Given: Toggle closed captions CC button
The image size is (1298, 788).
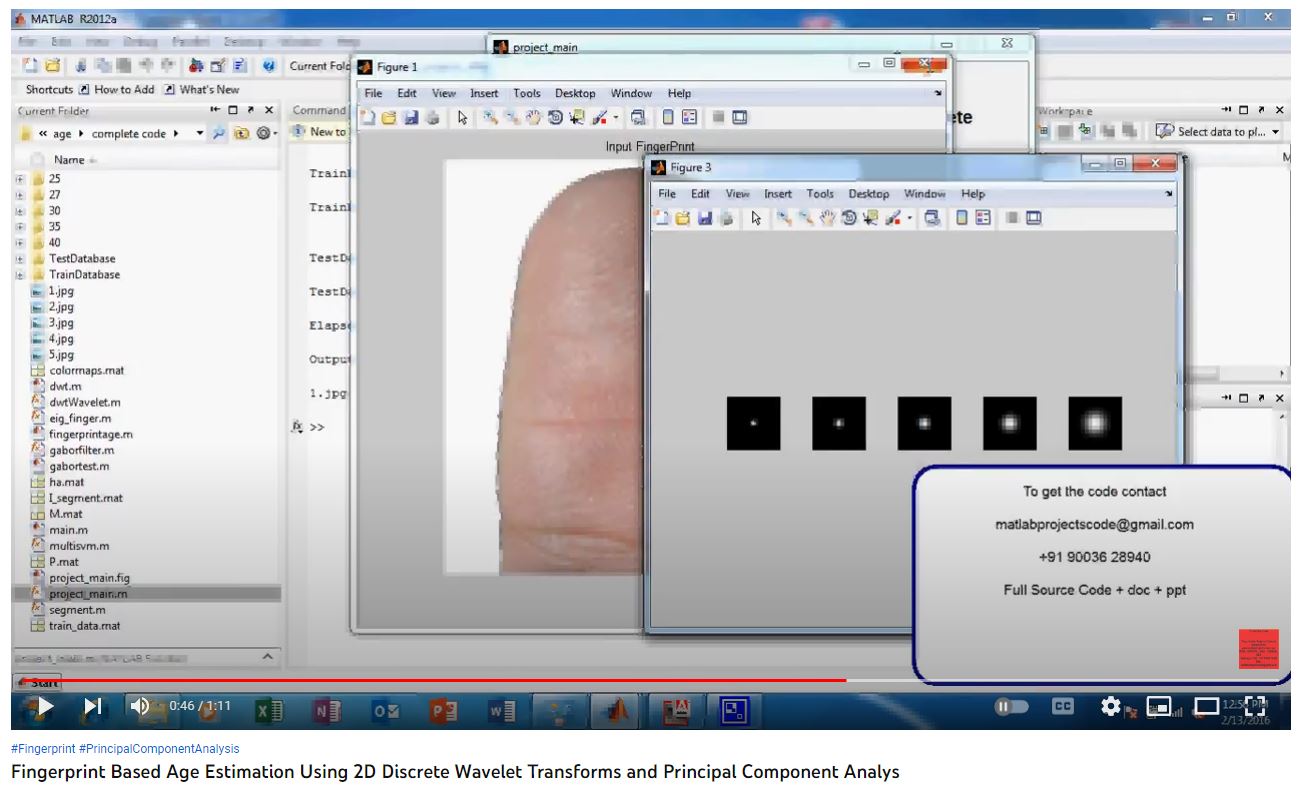Looking at the screenshot, I should tap(1063, 707).
